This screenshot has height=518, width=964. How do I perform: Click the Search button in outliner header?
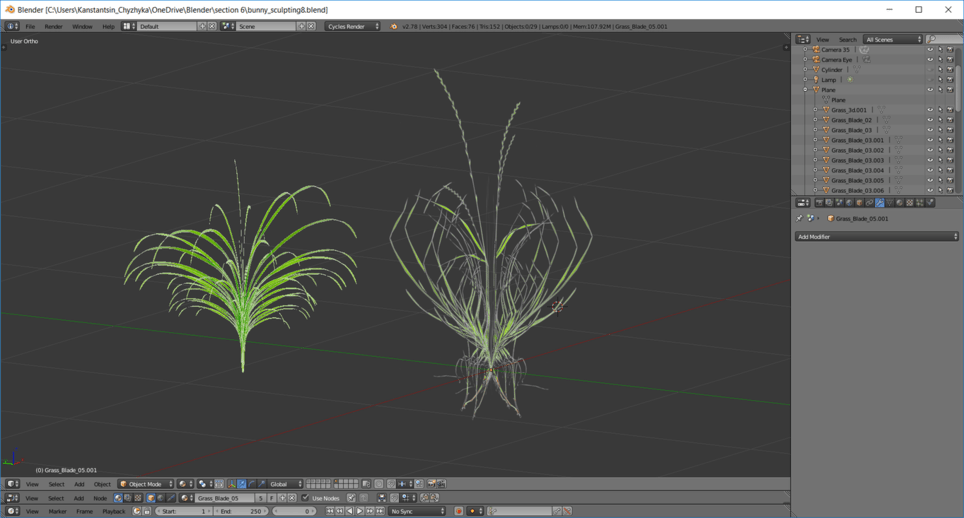coord(847,39)
